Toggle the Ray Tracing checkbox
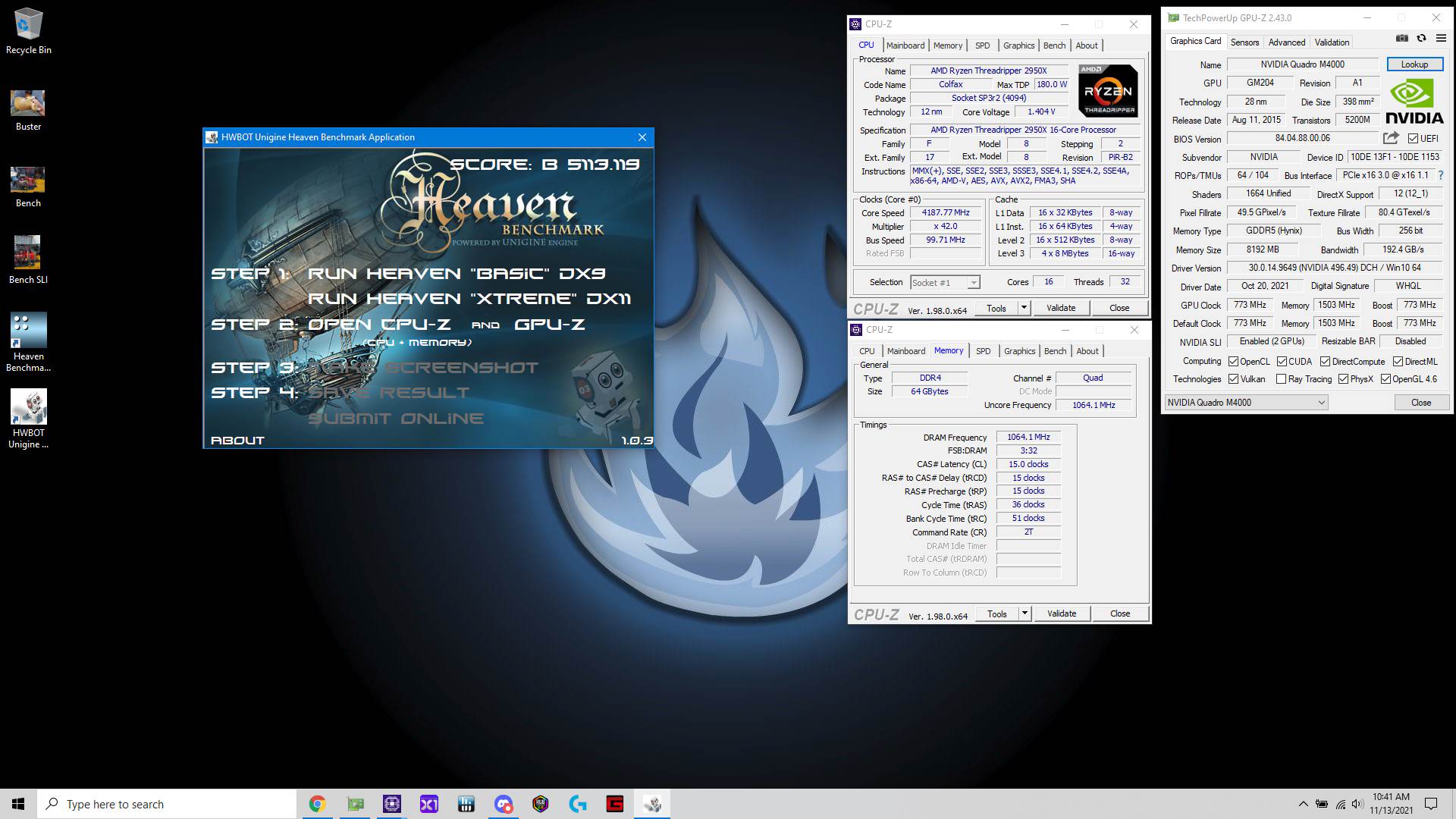This screenshot has height=819, width=1456. (1282, 379)
